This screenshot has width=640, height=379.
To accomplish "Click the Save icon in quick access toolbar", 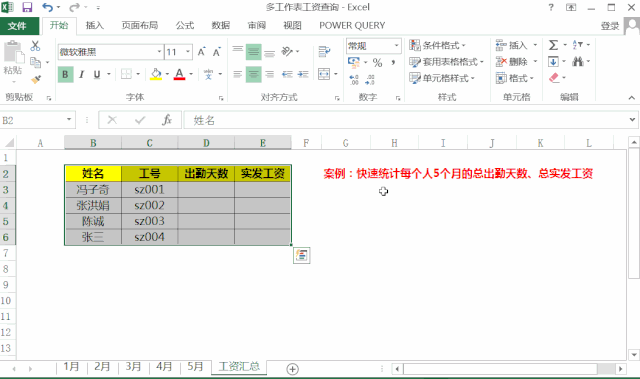I will (x=27, y=7).
